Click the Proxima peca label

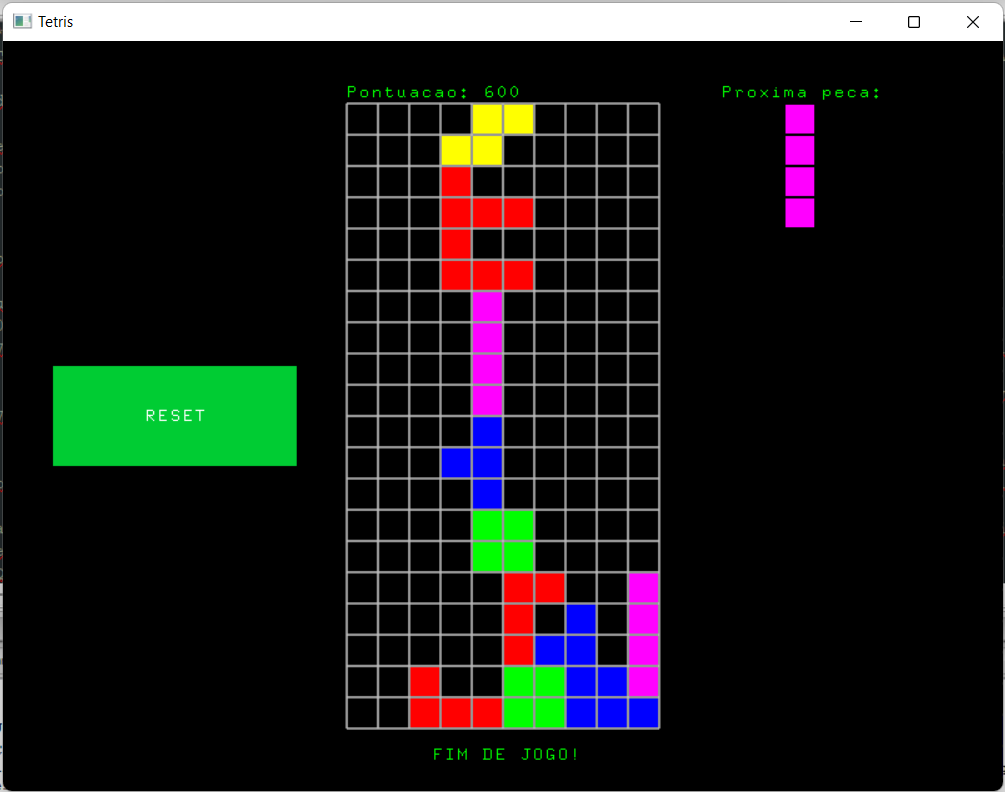click(800, 91)
